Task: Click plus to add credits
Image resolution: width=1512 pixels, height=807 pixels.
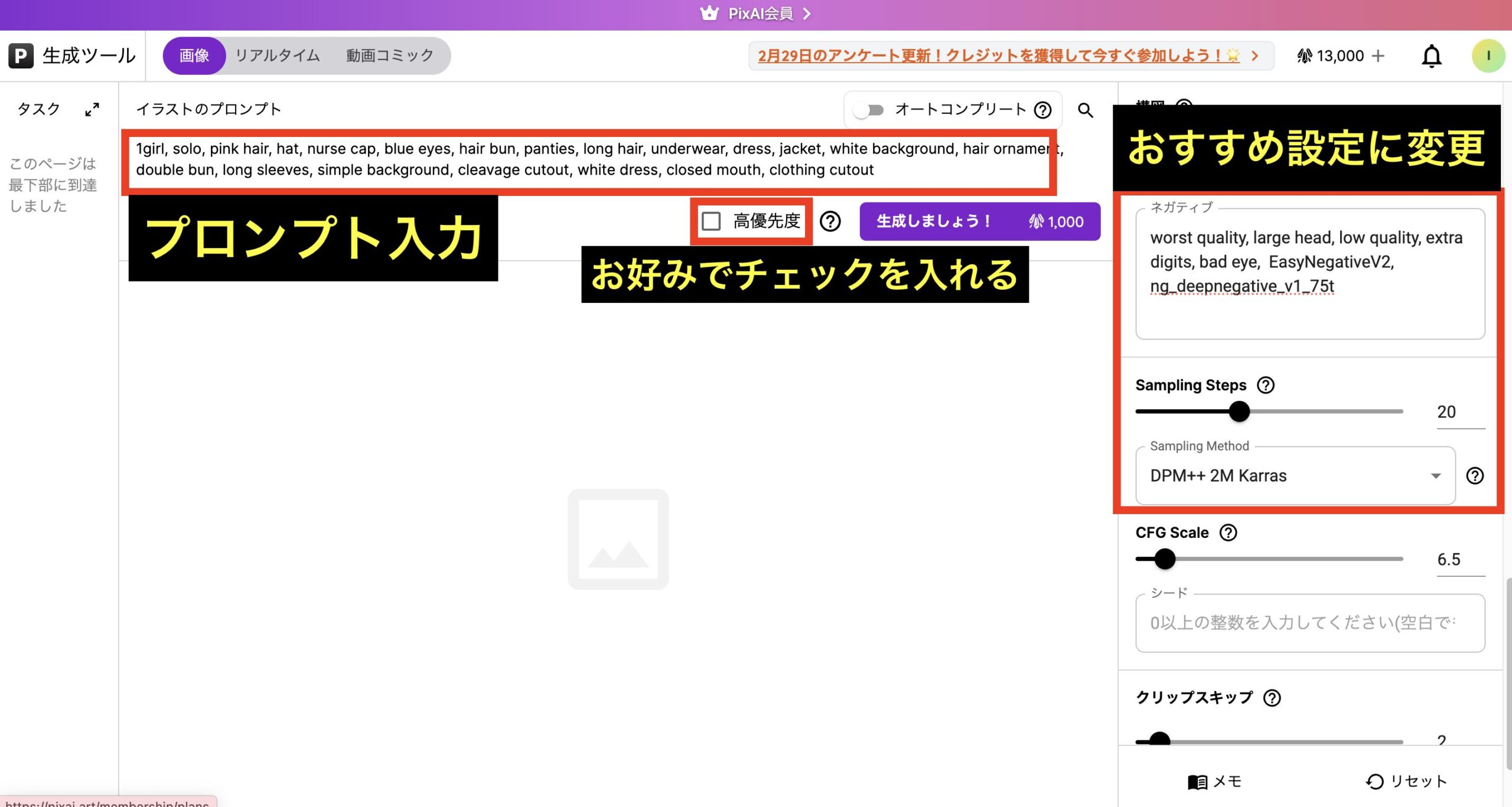Action: pos(1378,56)
